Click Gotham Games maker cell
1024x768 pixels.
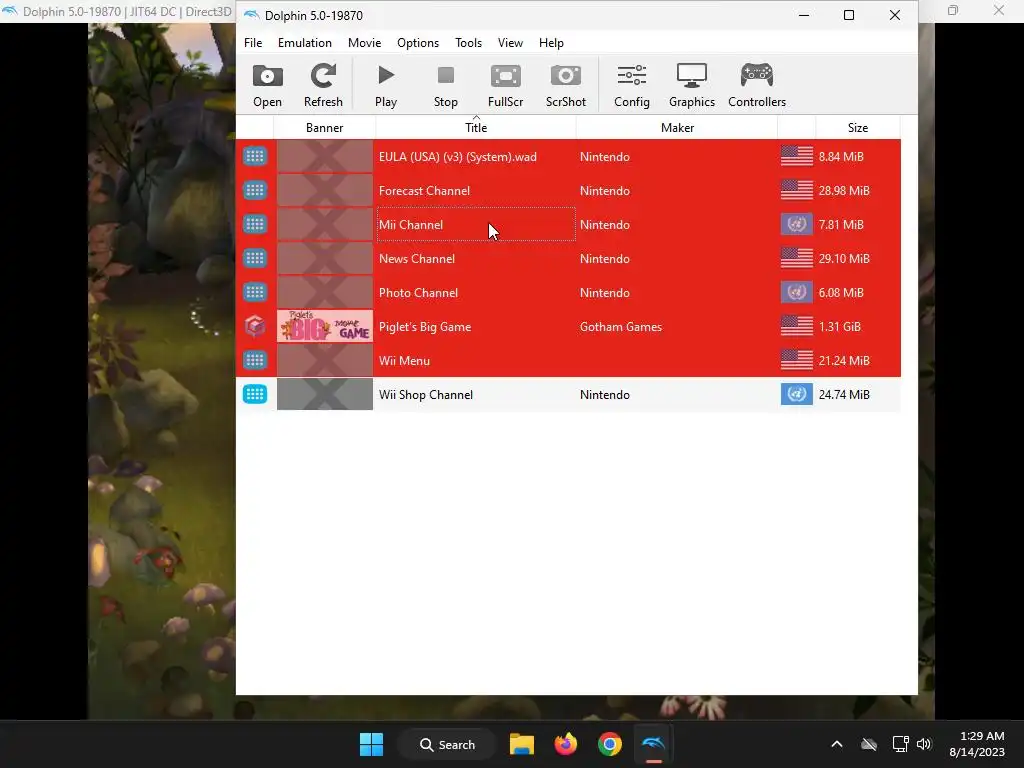pyautogui.click(x=620, y=327)
